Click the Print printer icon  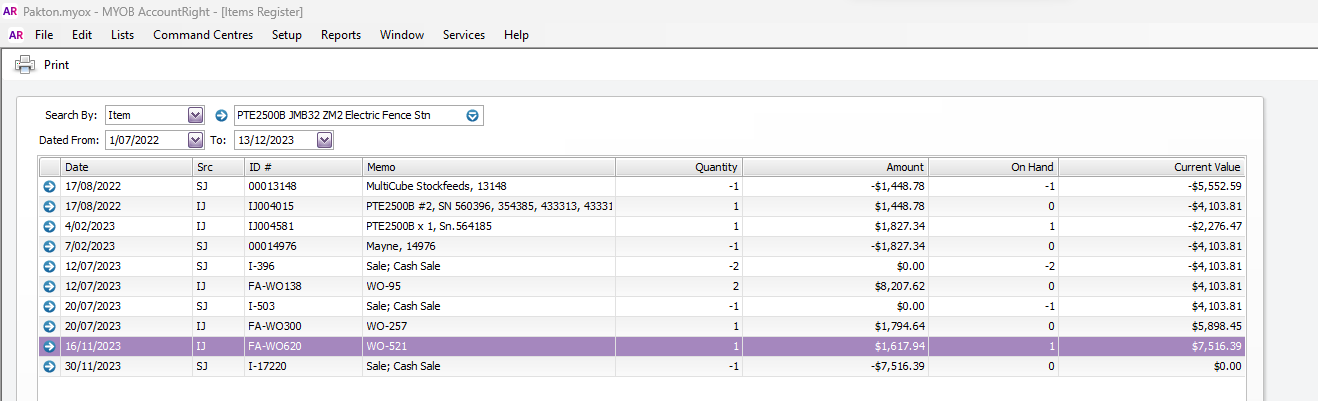25,65
